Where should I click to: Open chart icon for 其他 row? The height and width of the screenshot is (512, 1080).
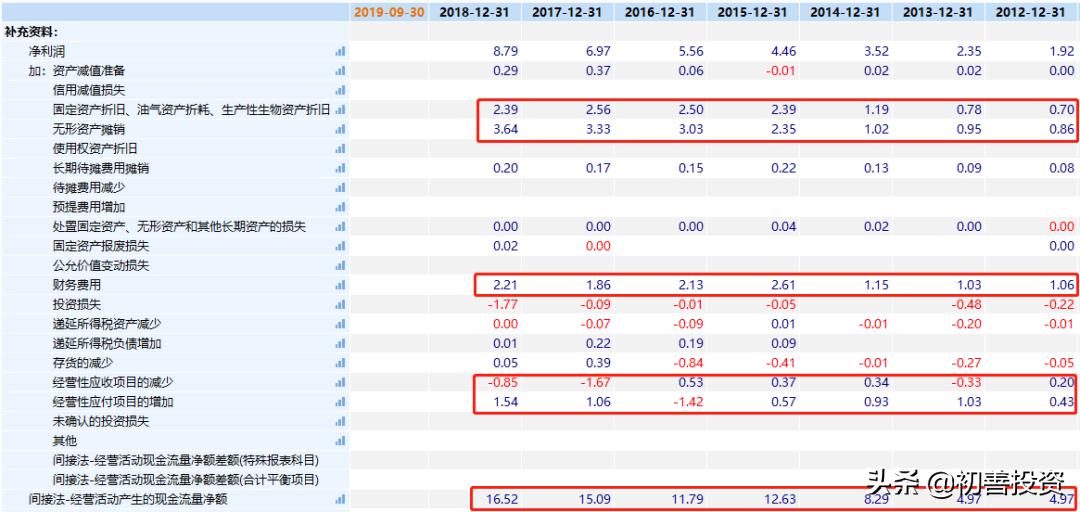(x=340, y=440)
